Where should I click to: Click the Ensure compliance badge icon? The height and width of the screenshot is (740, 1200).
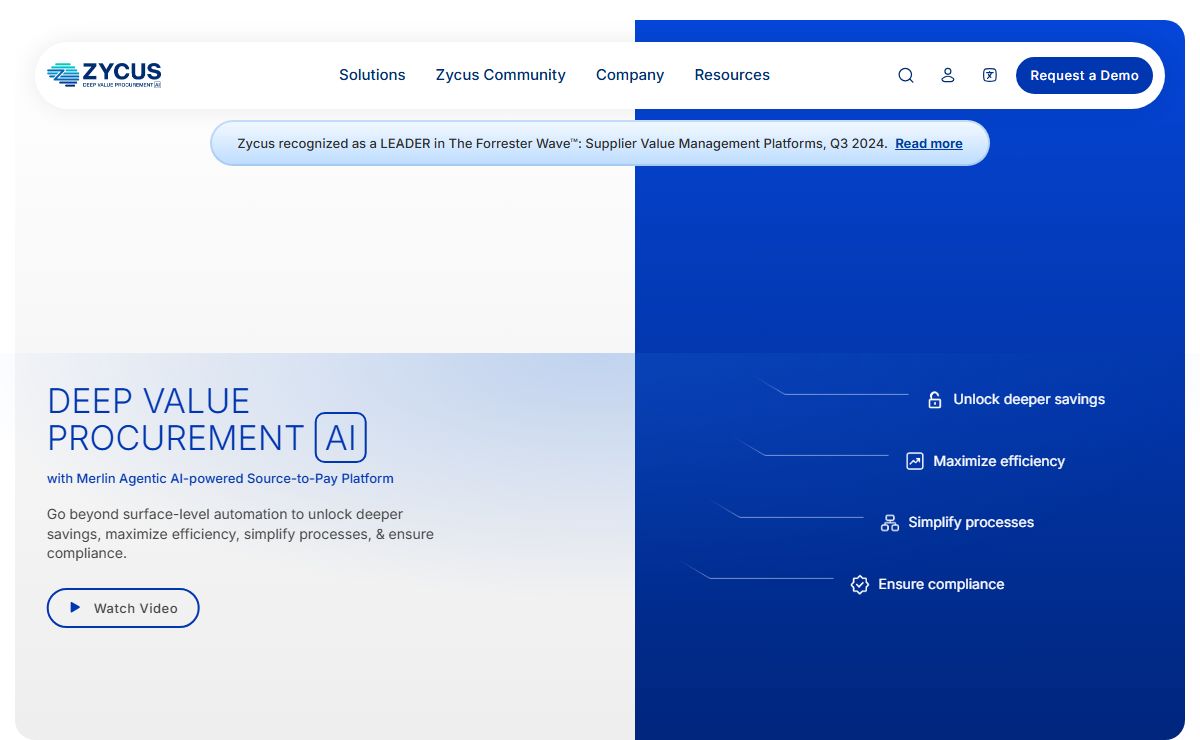[x=860, y=585]
